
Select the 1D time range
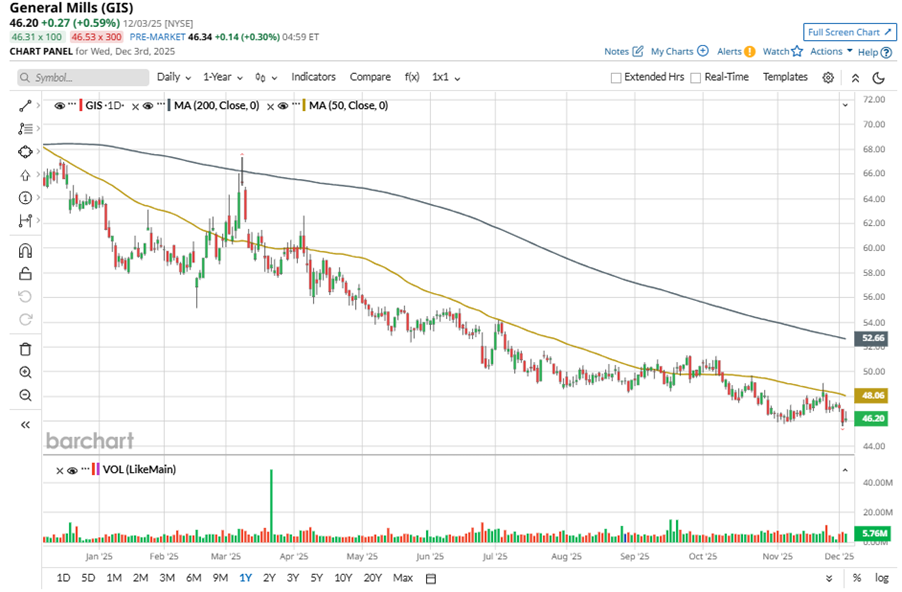click(63, 578)
